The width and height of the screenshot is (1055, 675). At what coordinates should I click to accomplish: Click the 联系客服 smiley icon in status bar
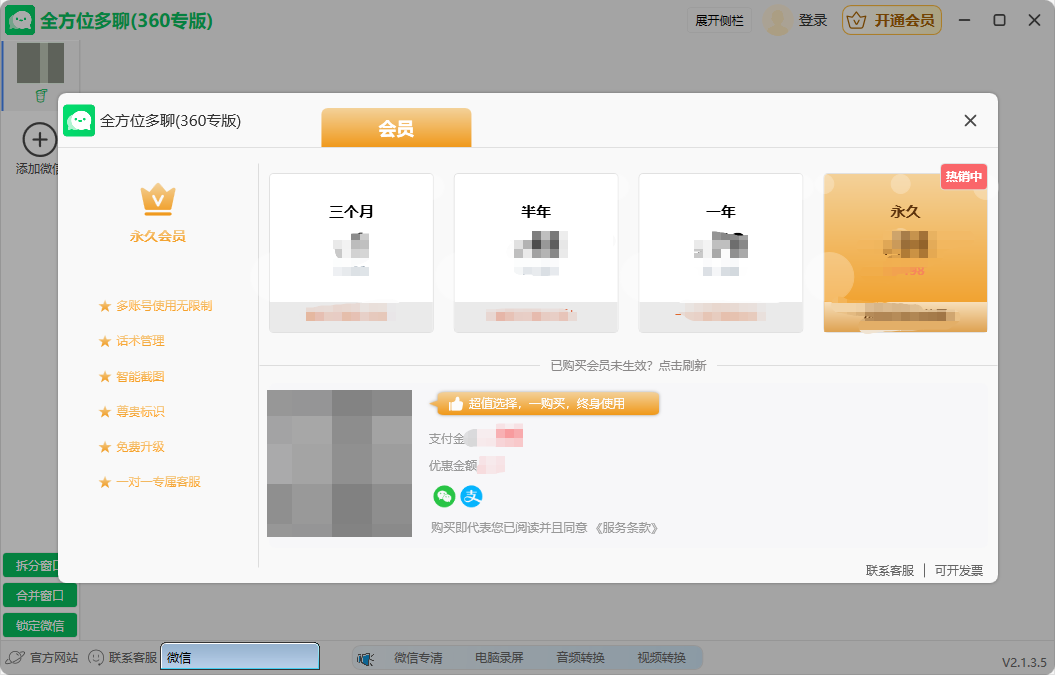coord(94,657)
